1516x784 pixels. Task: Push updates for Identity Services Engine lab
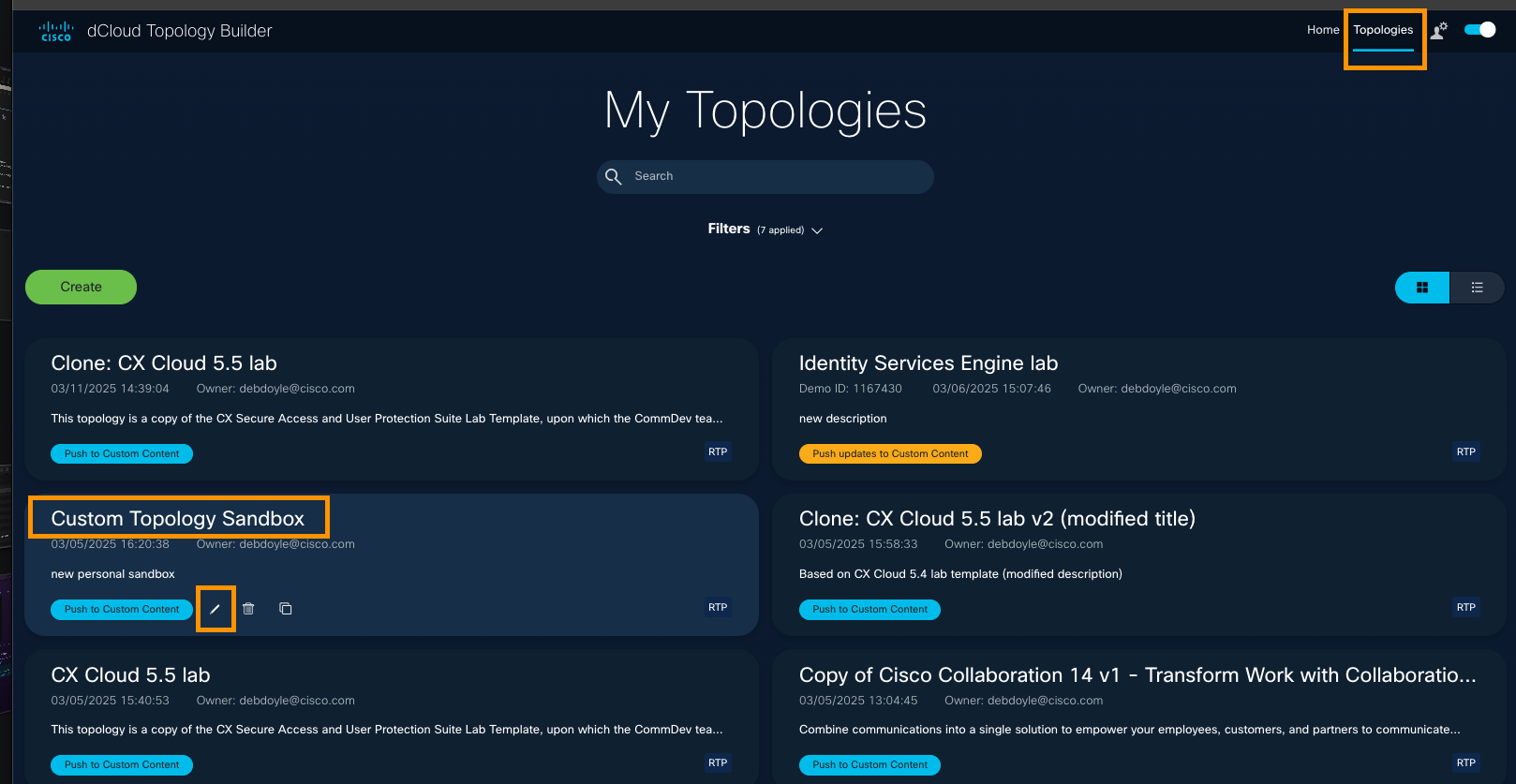click(x=890, y=454)
